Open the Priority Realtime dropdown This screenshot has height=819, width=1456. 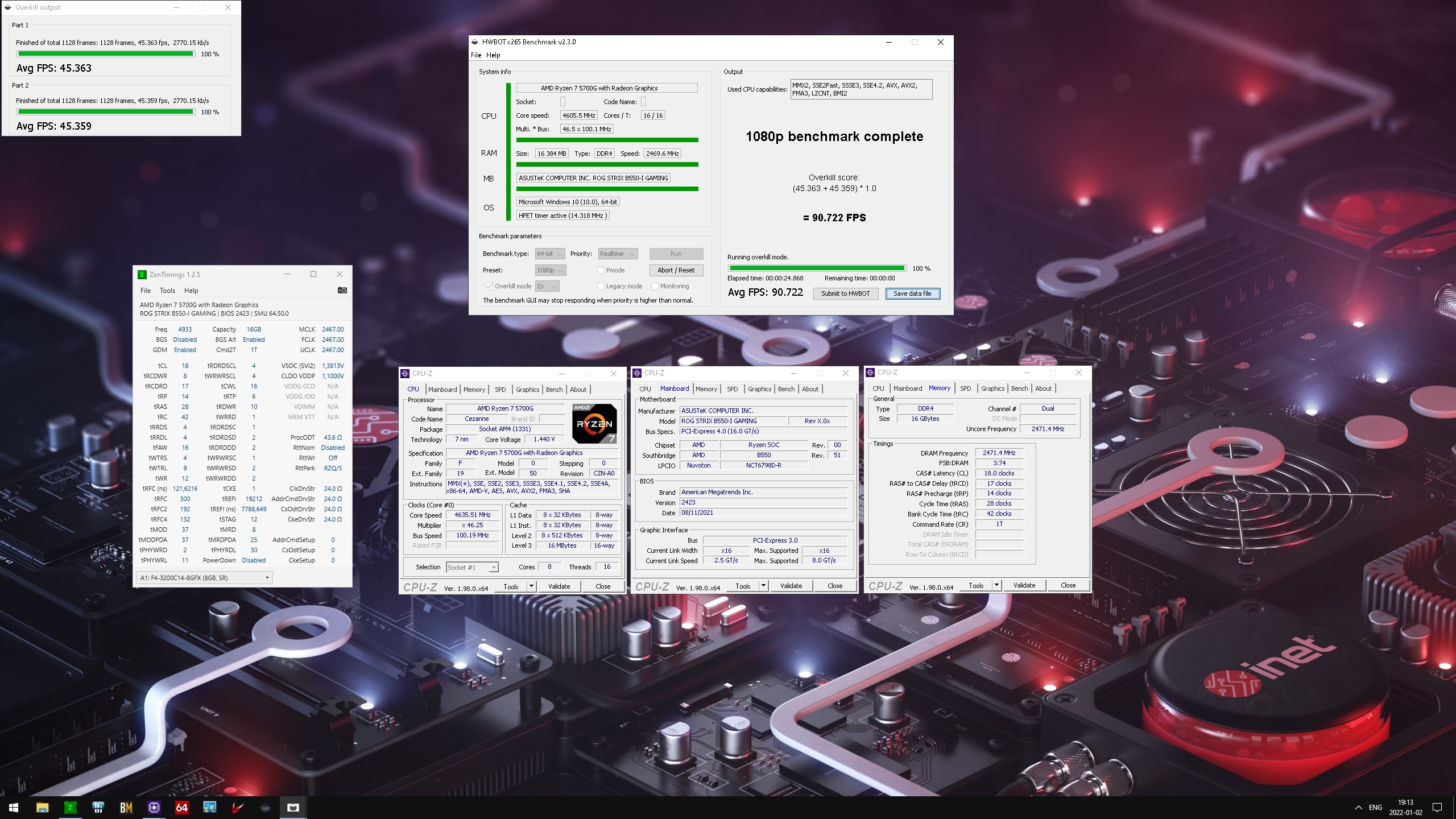click(618, 254)
